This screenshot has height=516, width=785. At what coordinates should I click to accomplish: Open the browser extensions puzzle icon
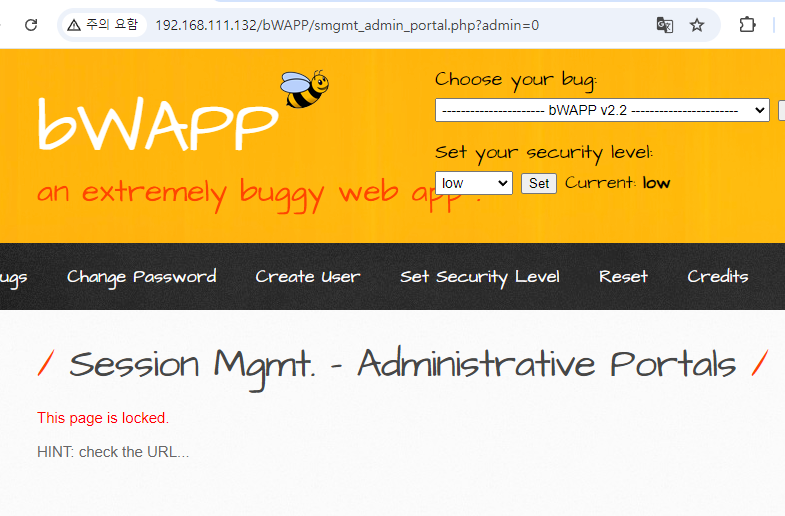point(747,25)
